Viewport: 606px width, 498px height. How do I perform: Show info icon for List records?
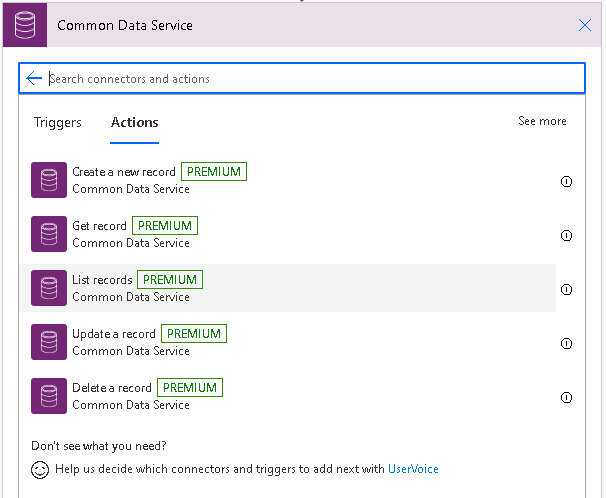click(x=566, y=289)
